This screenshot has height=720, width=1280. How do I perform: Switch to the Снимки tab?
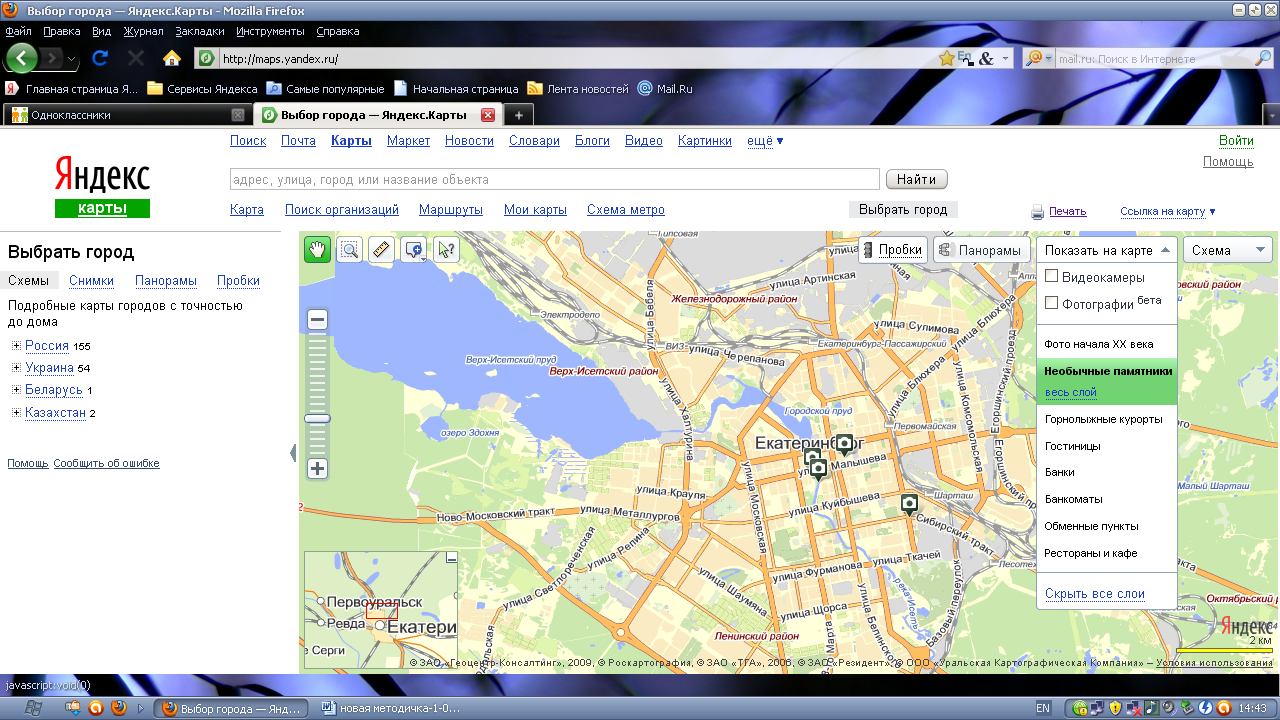[x=91, y=281]
